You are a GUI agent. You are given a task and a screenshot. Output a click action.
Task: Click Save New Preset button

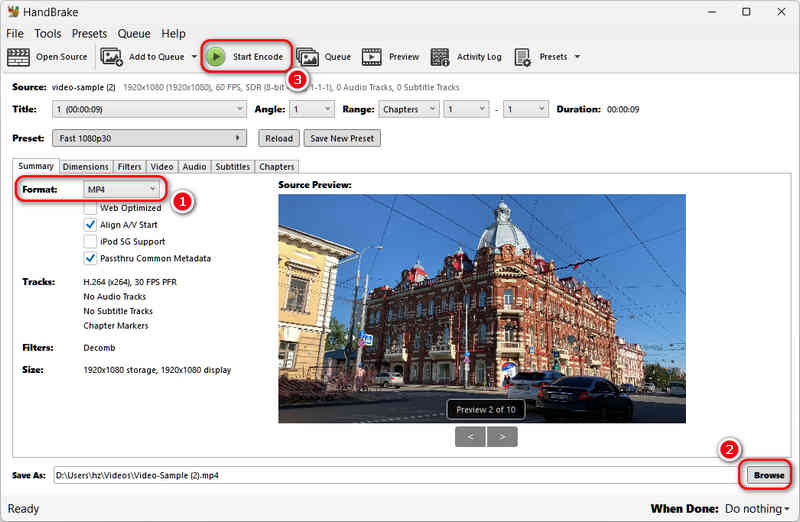[x=342, y=138]
